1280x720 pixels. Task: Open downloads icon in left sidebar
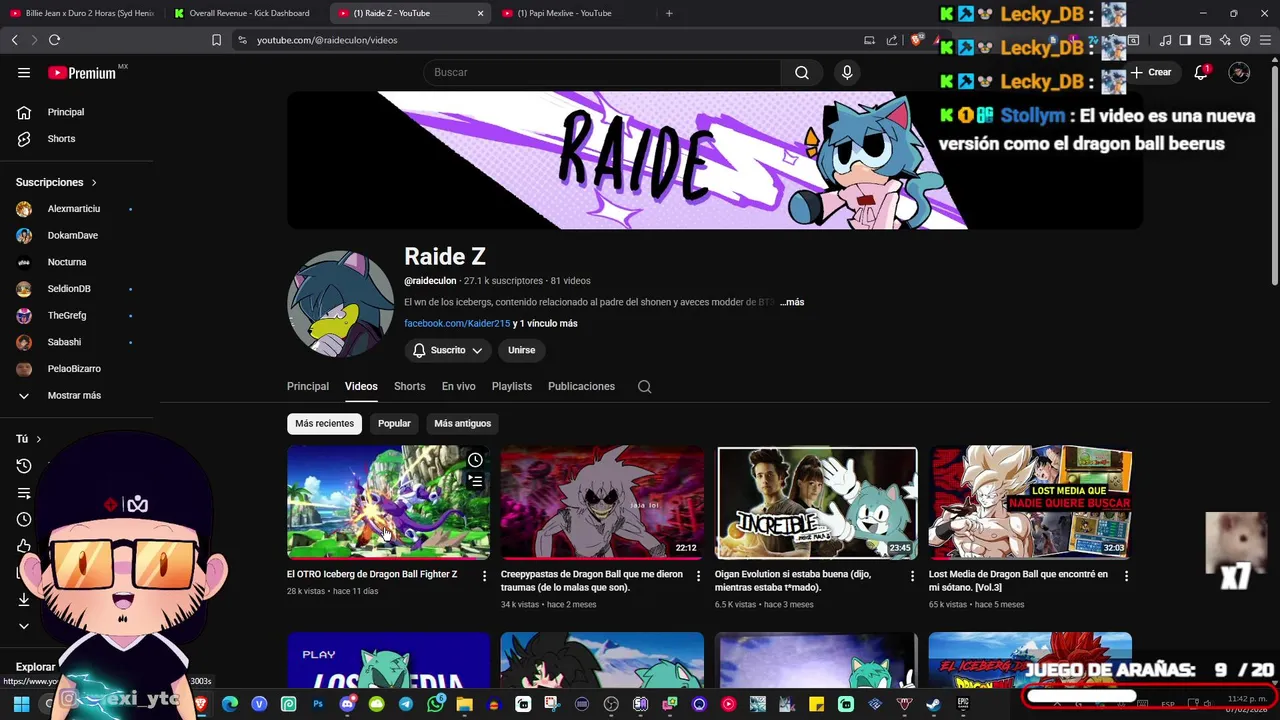click(x=24, y=599)
